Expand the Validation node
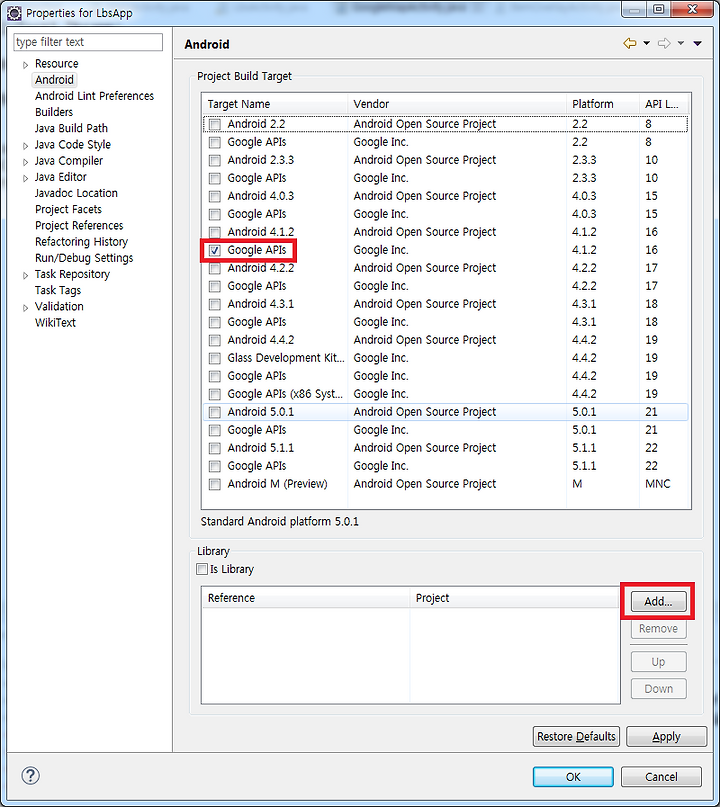Screen dimensions: 720x807 click(x=25, y=308)
